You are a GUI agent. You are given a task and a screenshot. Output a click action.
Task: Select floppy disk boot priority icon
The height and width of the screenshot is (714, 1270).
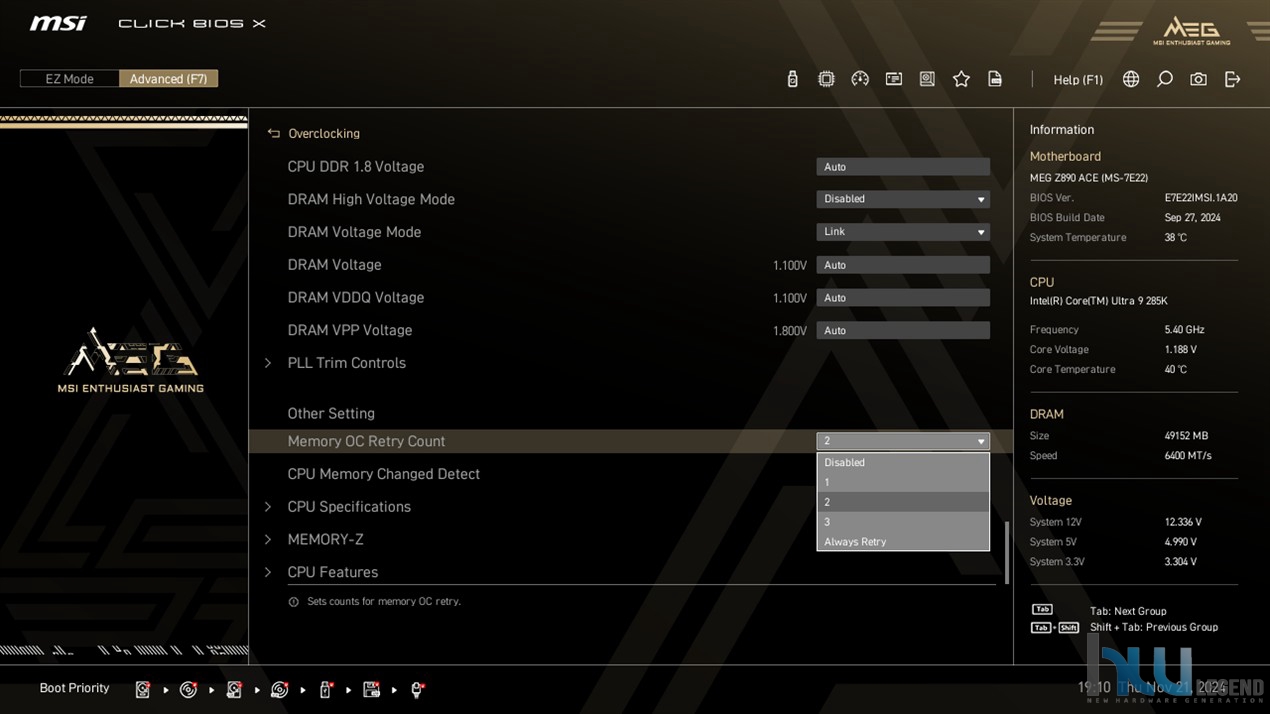click(371, 689)
